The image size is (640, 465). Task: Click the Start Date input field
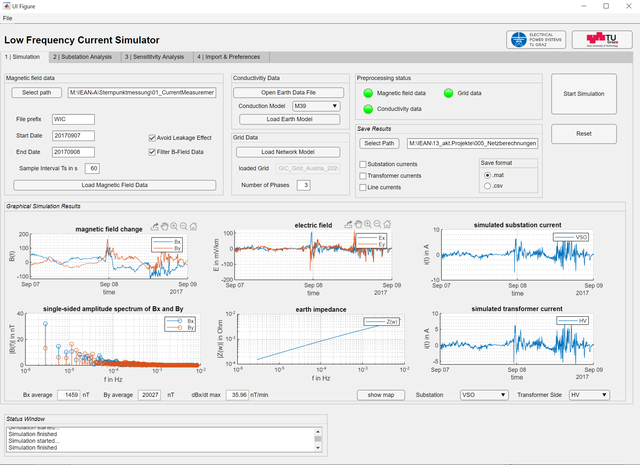[73, 136]
